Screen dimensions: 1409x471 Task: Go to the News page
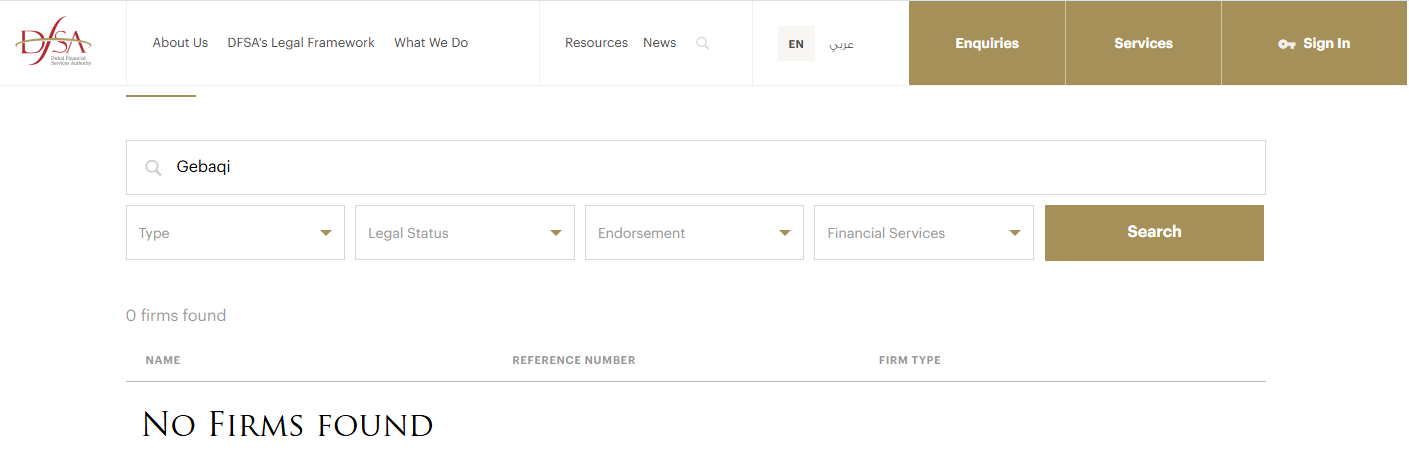[660, 43]
